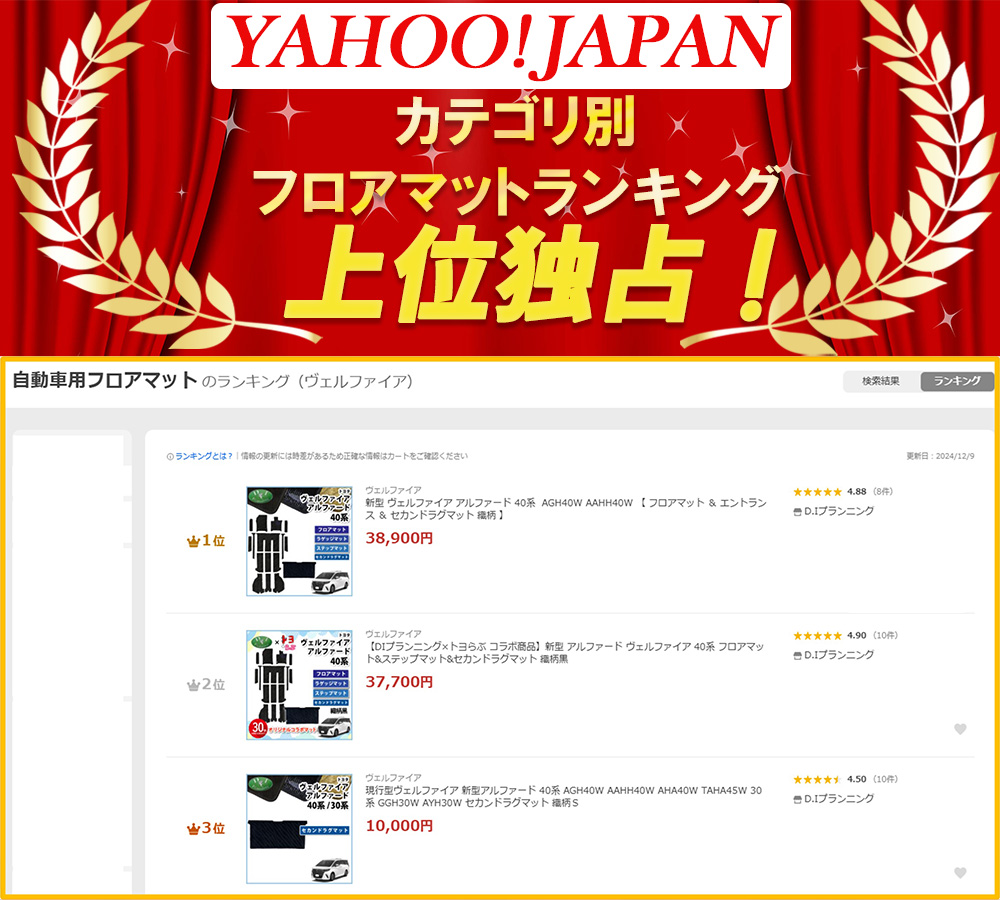Click the 37,700円 price

(x=399, y=682)
